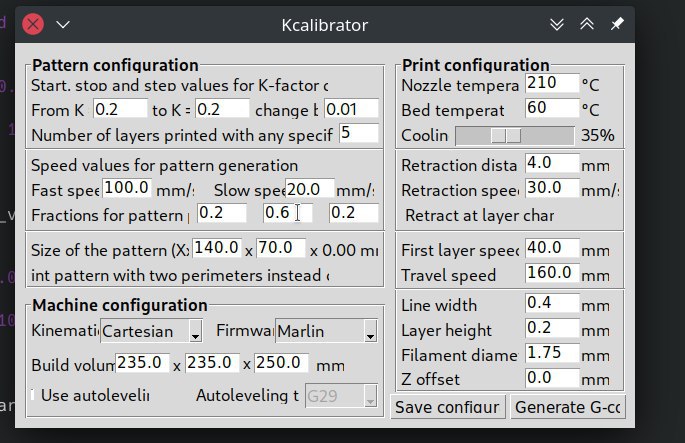Viewport: 685px width, 443px height.
Task: Click the double up-arrow title bar icon
Action: coord(587,24)
